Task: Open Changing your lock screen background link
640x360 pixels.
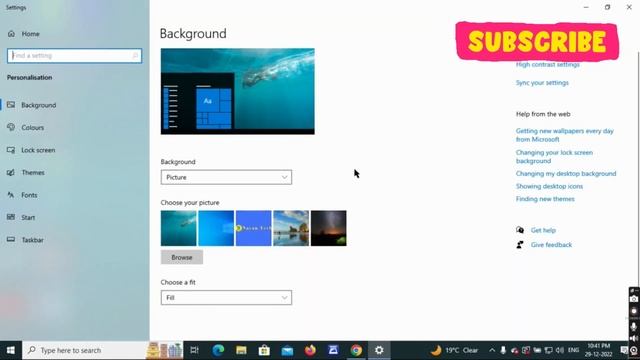Action: (x=554, y=157)
